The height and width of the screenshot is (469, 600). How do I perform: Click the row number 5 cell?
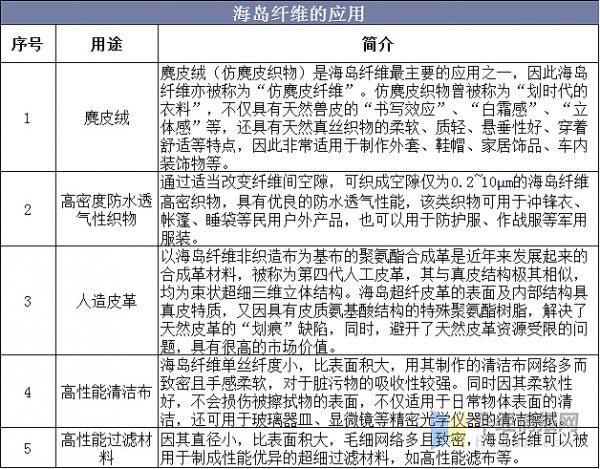(28, 448)
